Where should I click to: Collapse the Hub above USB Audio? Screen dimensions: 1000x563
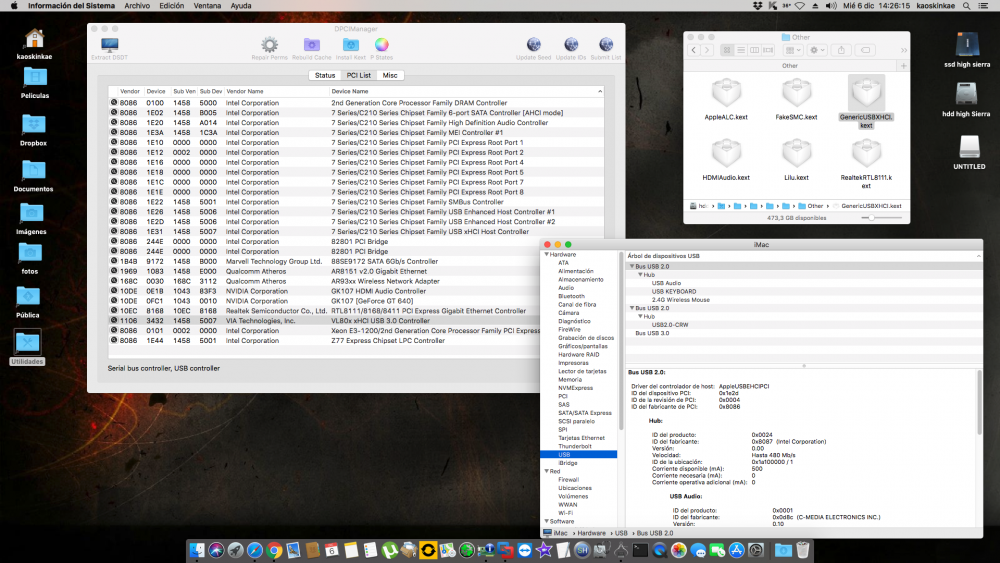640,275
